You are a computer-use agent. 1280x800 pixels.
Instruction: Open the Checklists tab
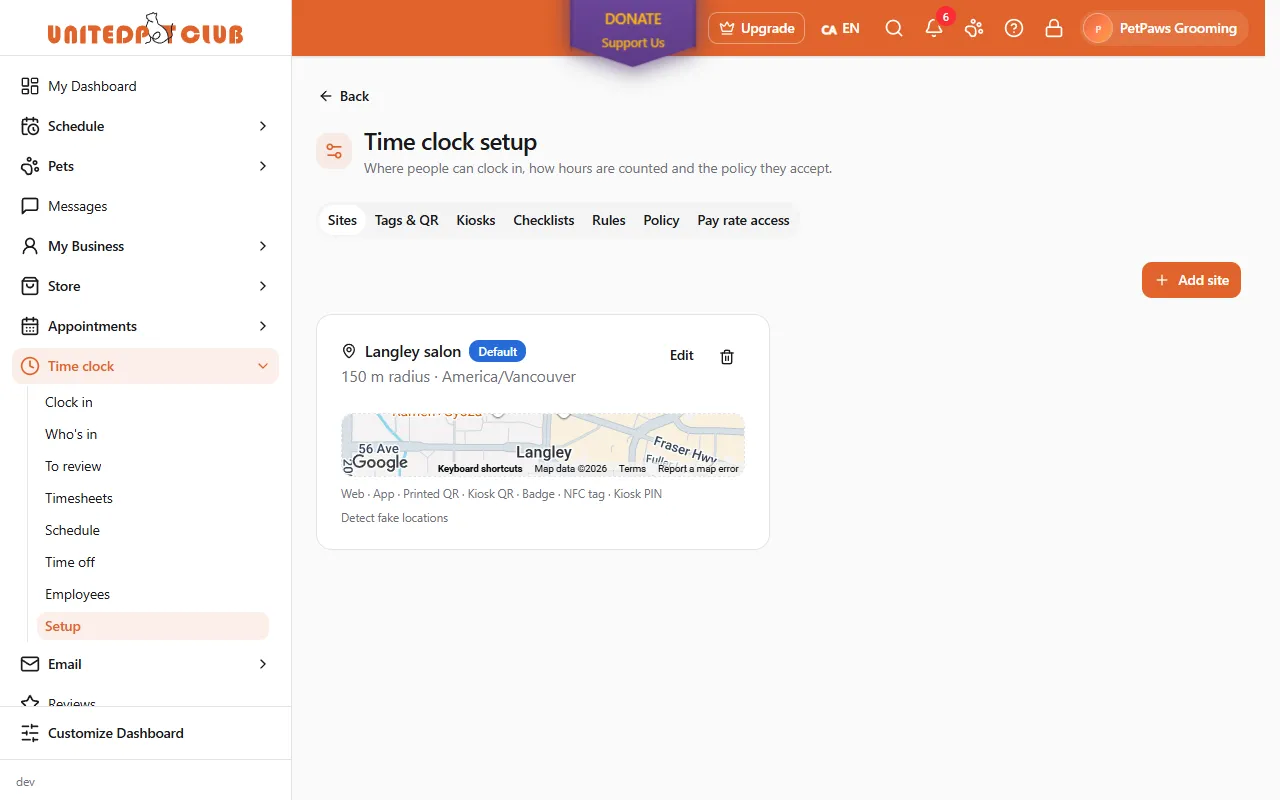(544, 220)
